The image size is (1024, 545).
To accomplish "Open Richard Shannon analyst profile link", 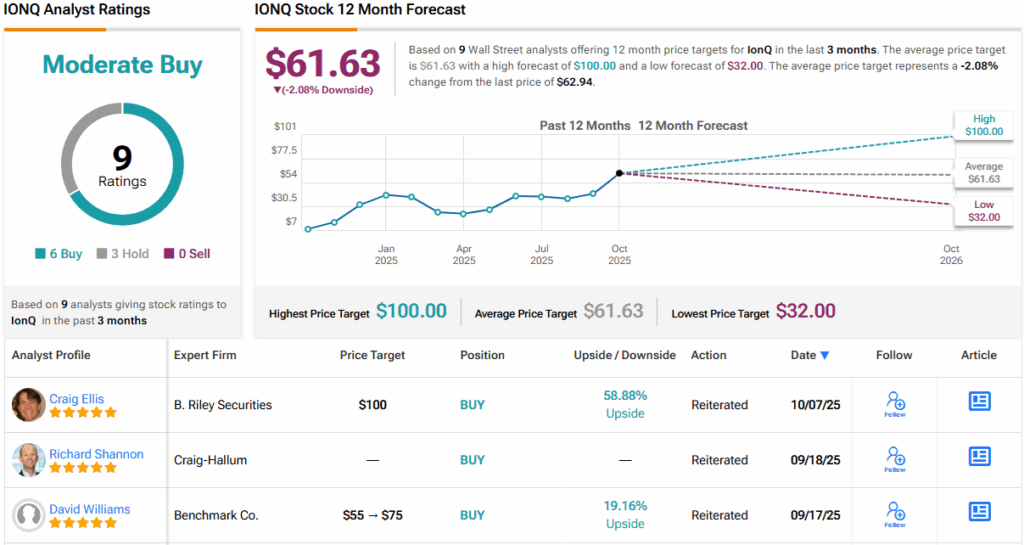I will pos(96,453).
